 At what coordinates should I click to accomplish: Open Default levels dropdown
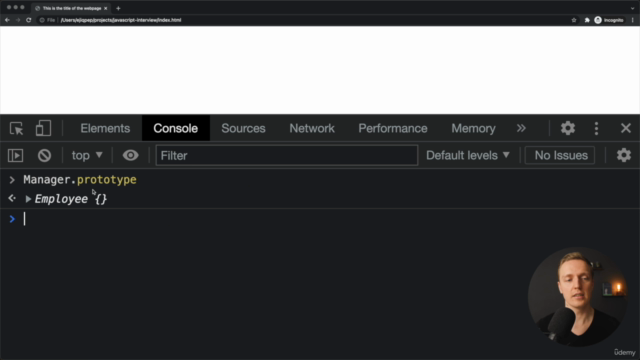coord(468,156)
